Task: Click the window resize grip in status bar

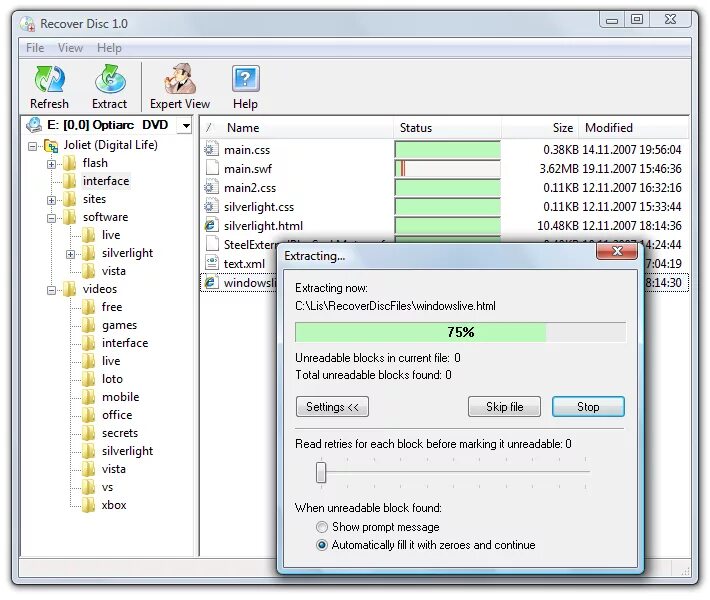Action: tap(684, 570)
